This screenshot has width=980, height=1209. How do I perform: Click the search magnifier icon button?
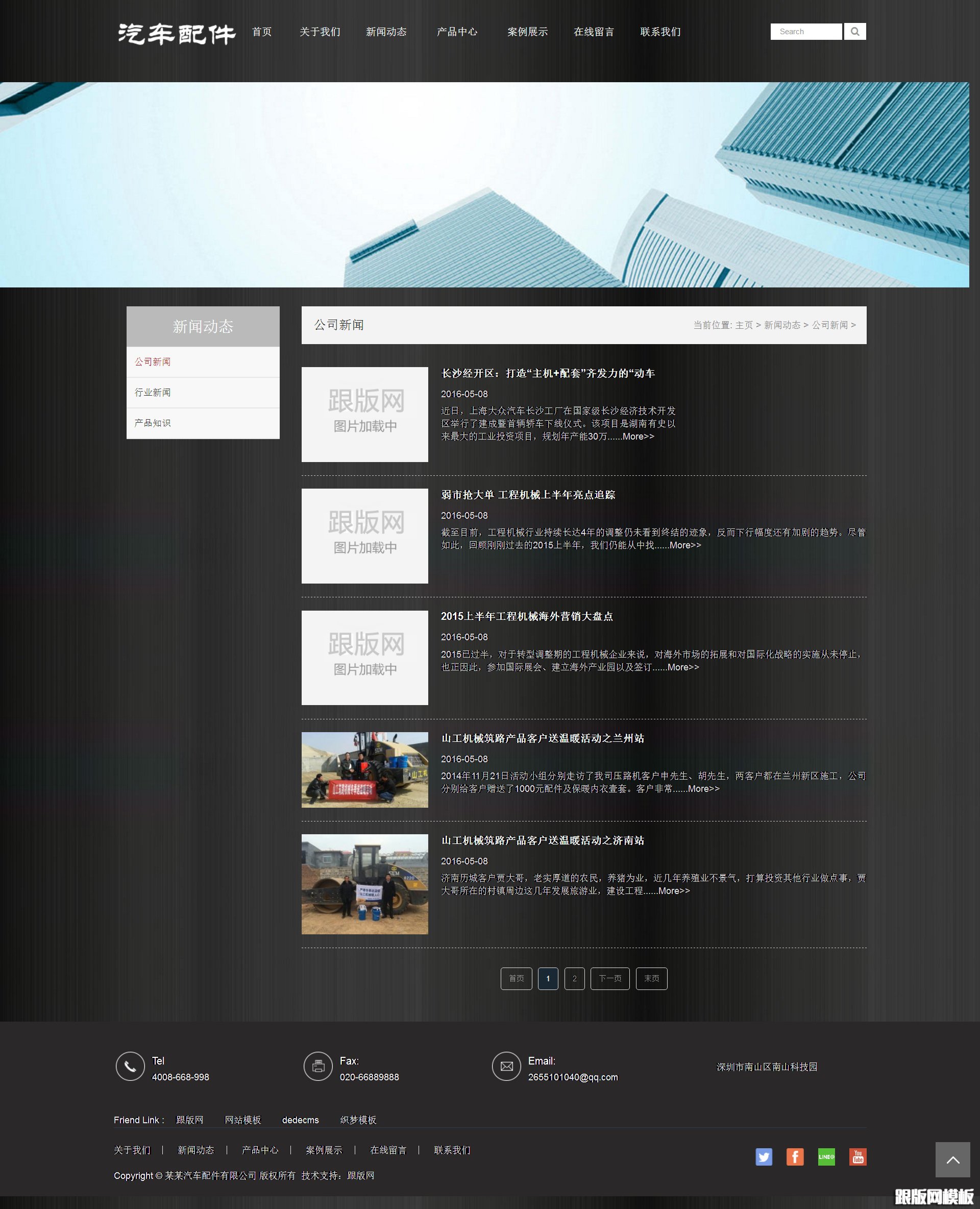854,32
